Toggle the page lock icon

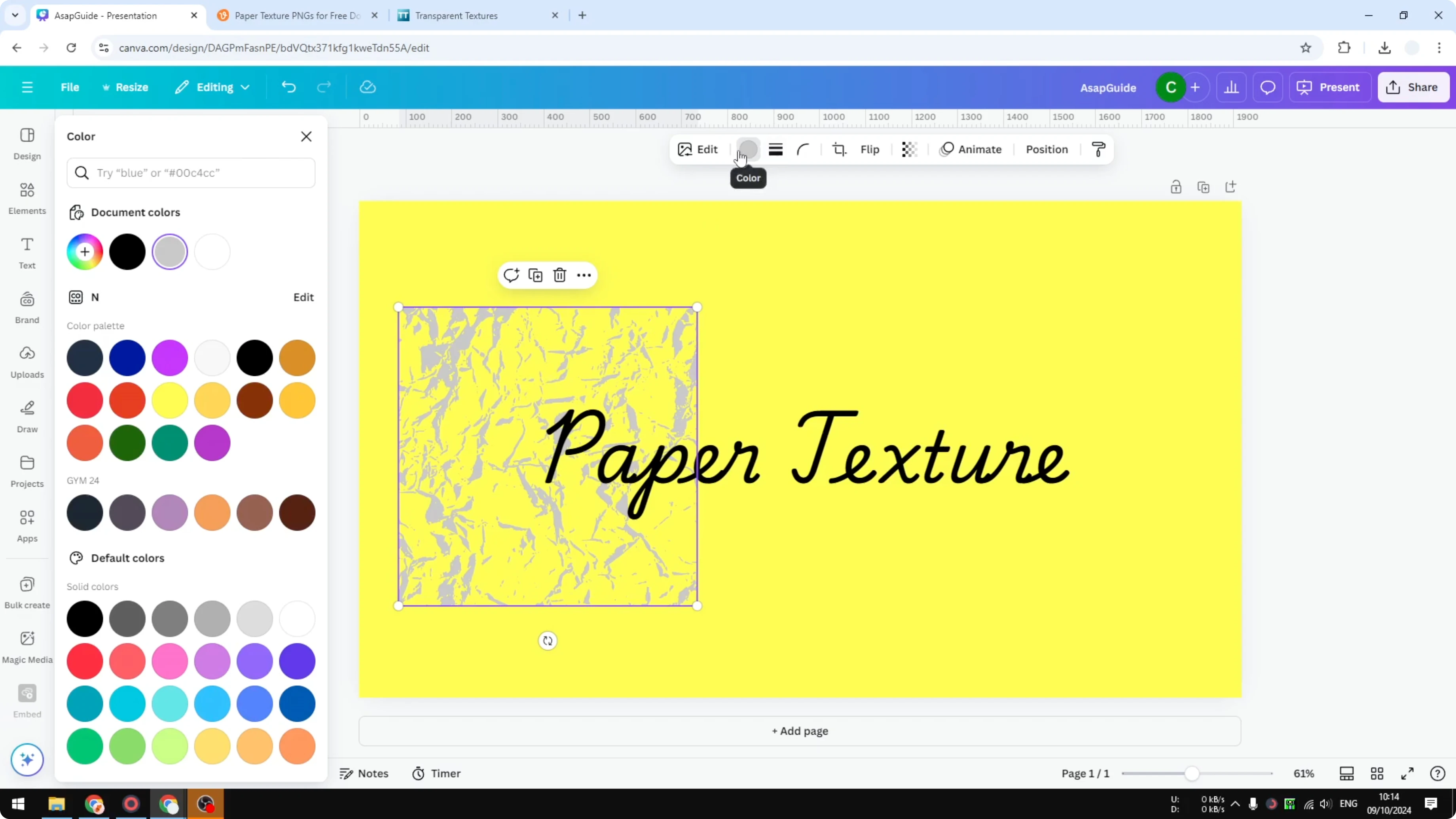coord(1176,186)
